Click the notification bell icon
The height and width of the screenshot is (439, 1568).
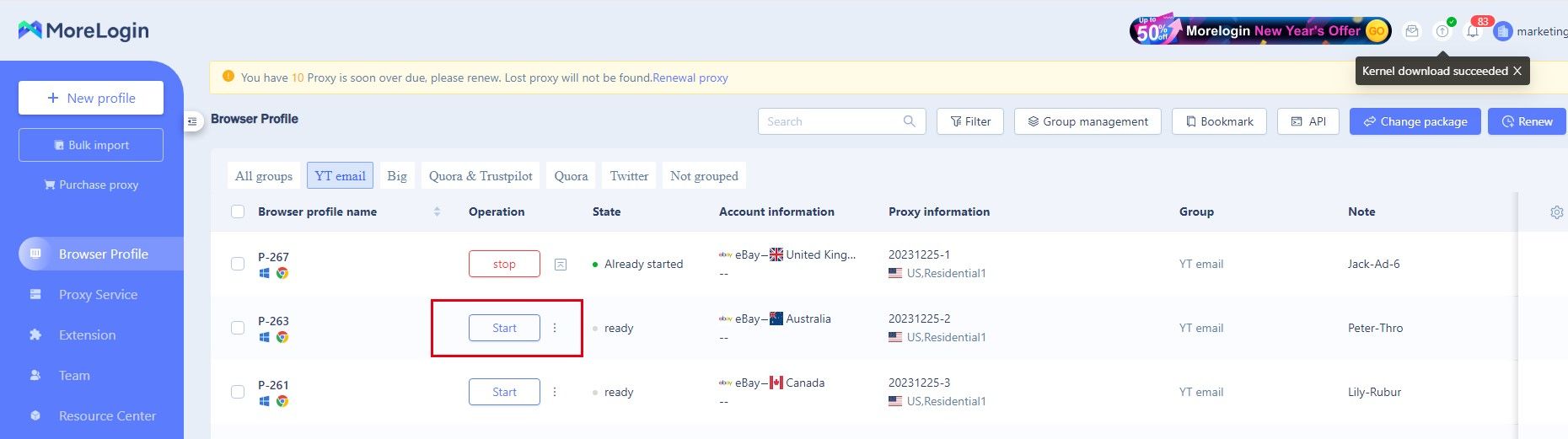click(1473, 31)
